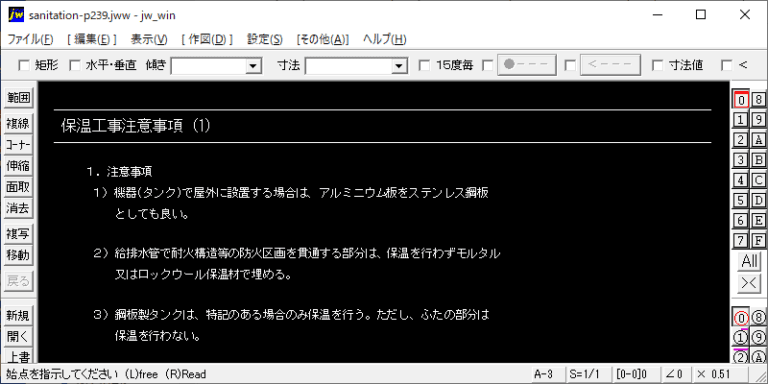This screenshot has width=768, height=384.
Task: Open the 作図(D) menu
Action: point(207,39)
